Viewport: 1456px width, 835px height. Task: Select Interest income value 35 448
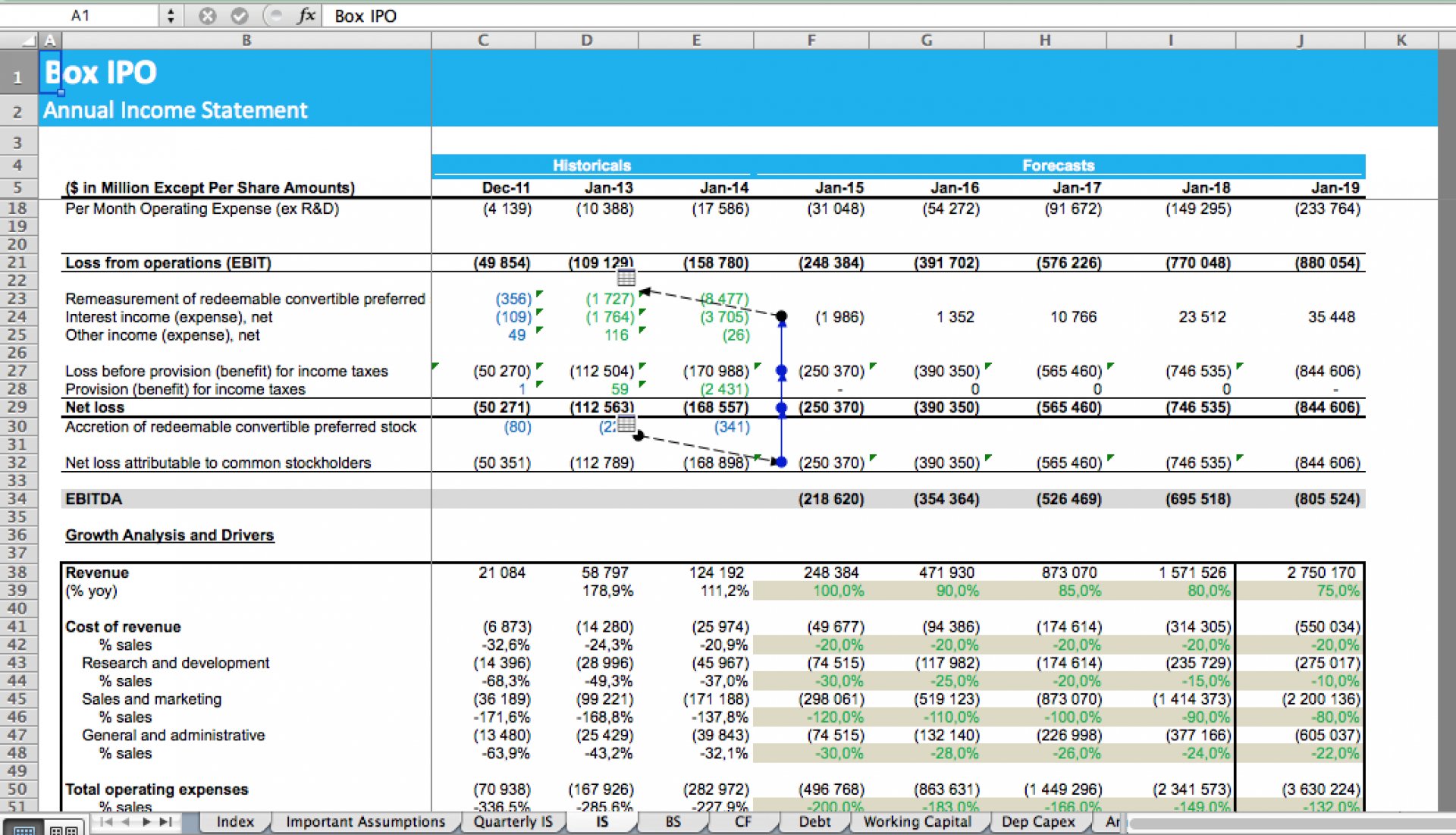coord(1331,317)
